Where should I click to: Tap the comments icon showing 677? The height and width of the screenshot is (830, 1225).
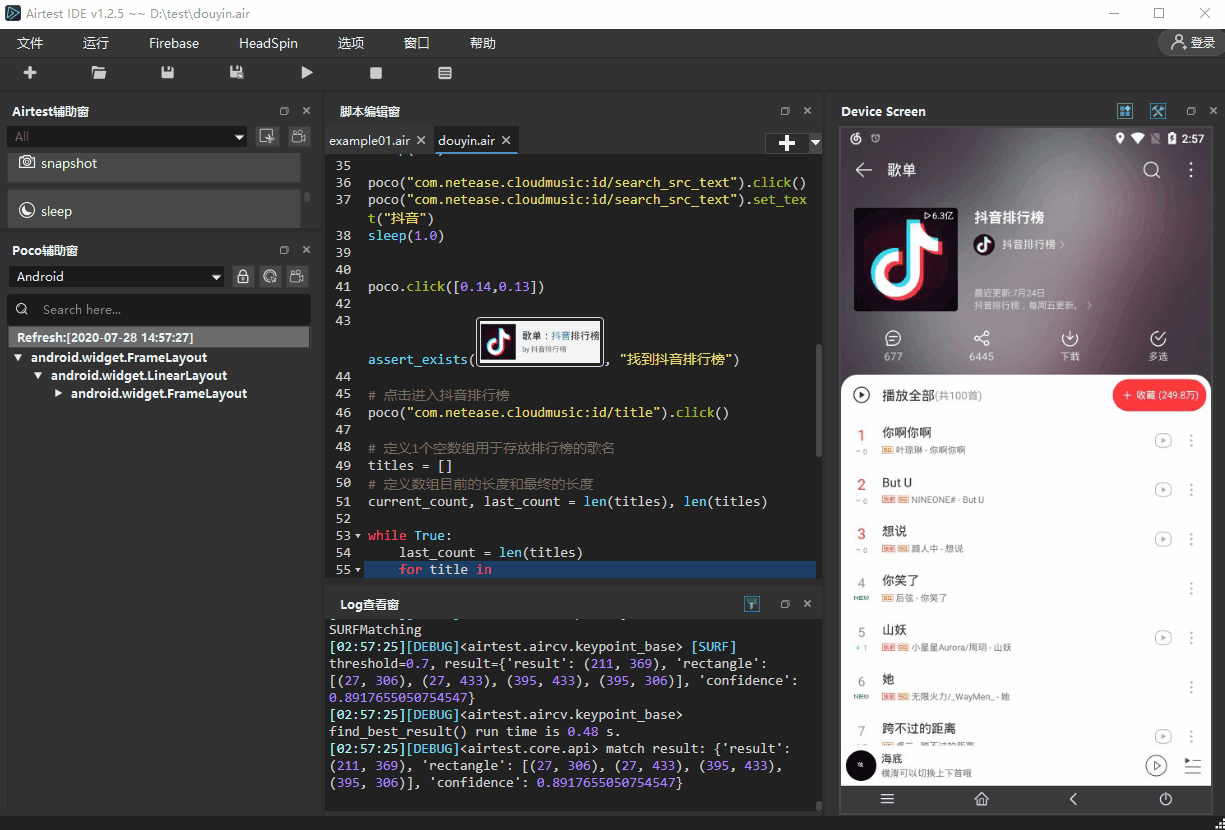893,346
